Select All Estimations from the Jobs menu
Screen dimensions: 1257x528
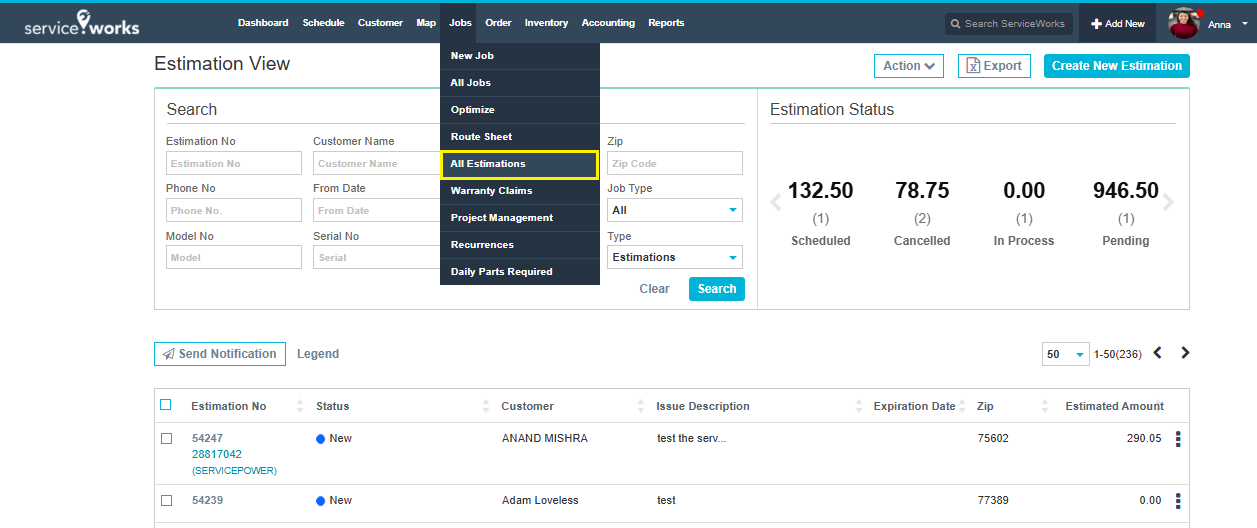[518, 164]
